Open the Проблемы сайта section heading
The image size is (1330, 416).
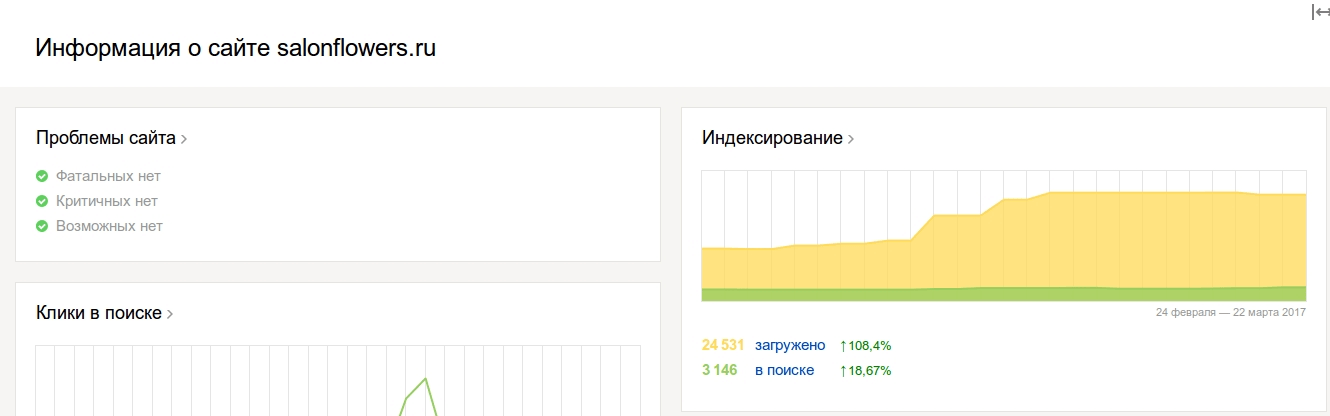tap(106, 138)
